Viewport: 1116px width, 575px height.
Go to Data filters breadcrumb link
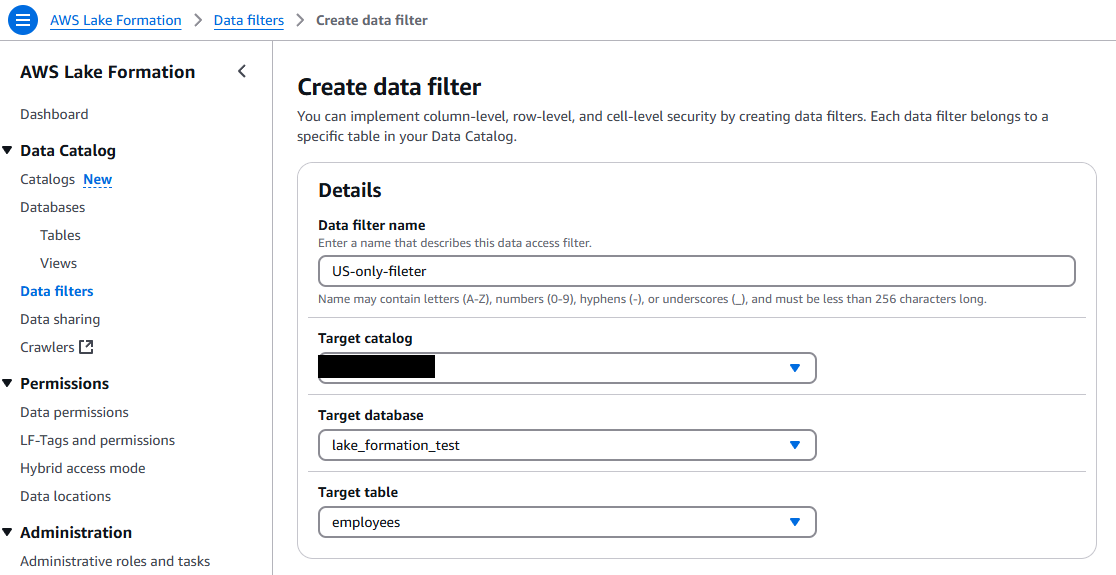point(249,21)
